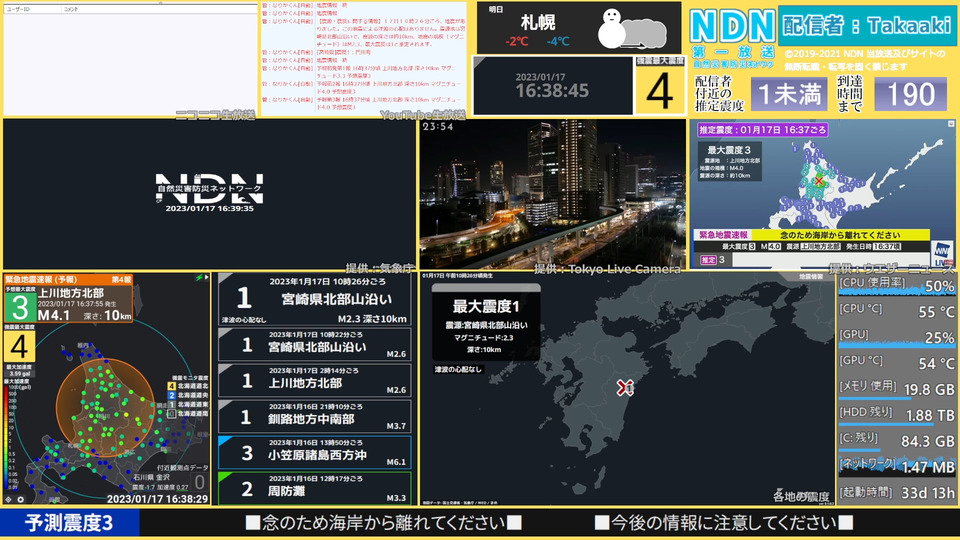
Task: Click the 190 arrival time countdown
Action: (910, 94)
